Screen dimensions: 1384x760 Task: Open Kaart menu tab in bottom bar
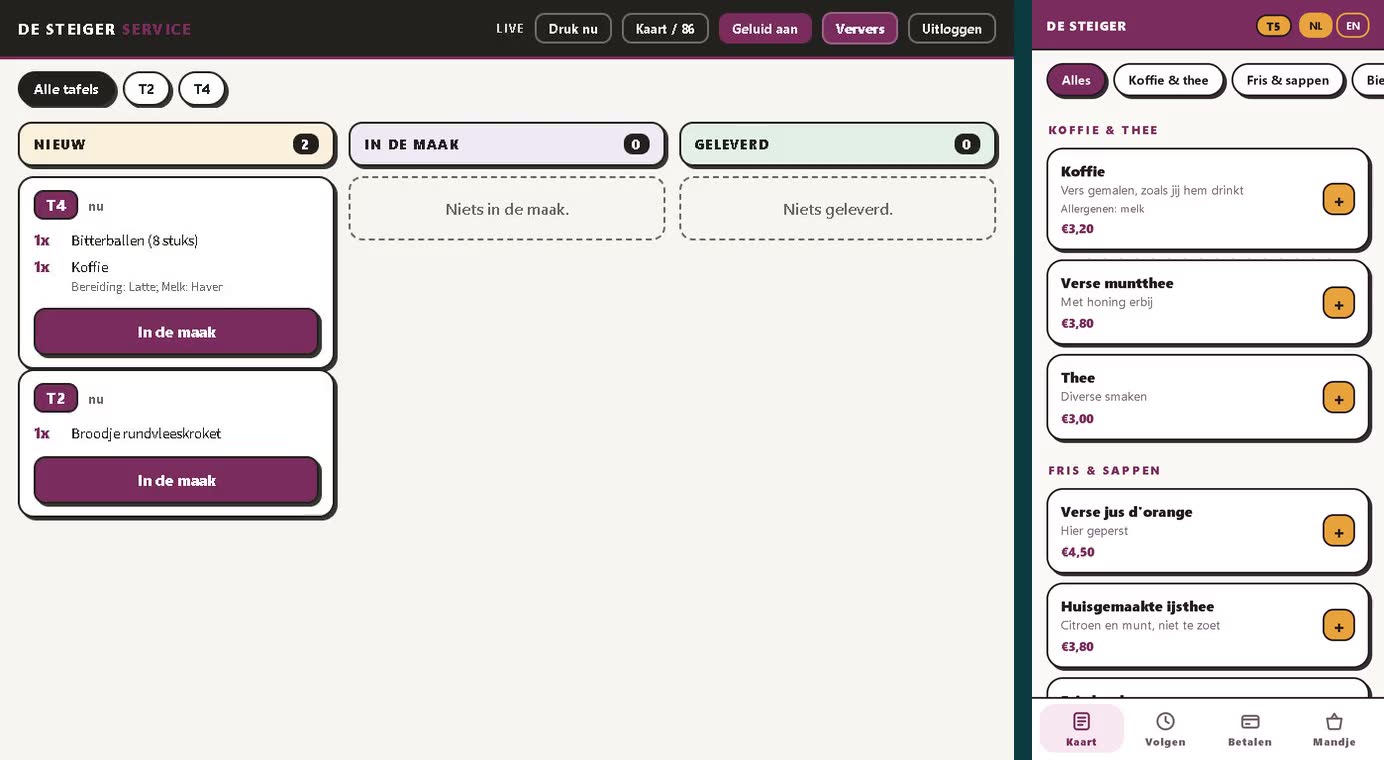click(x=1081, y=729)
